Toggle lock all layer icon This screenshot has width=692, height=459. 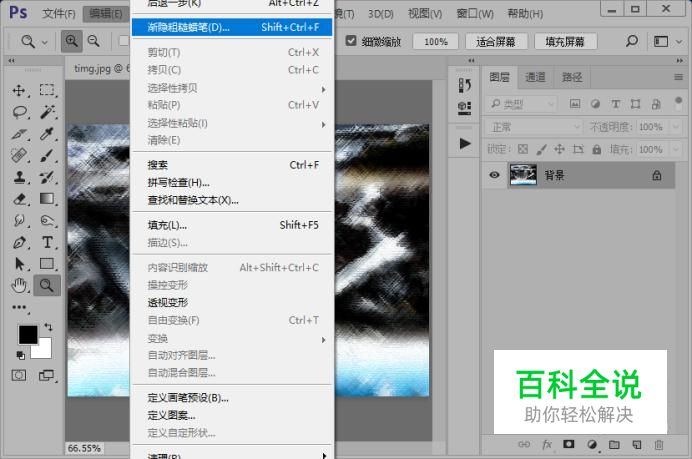click(x=597, y=149)
